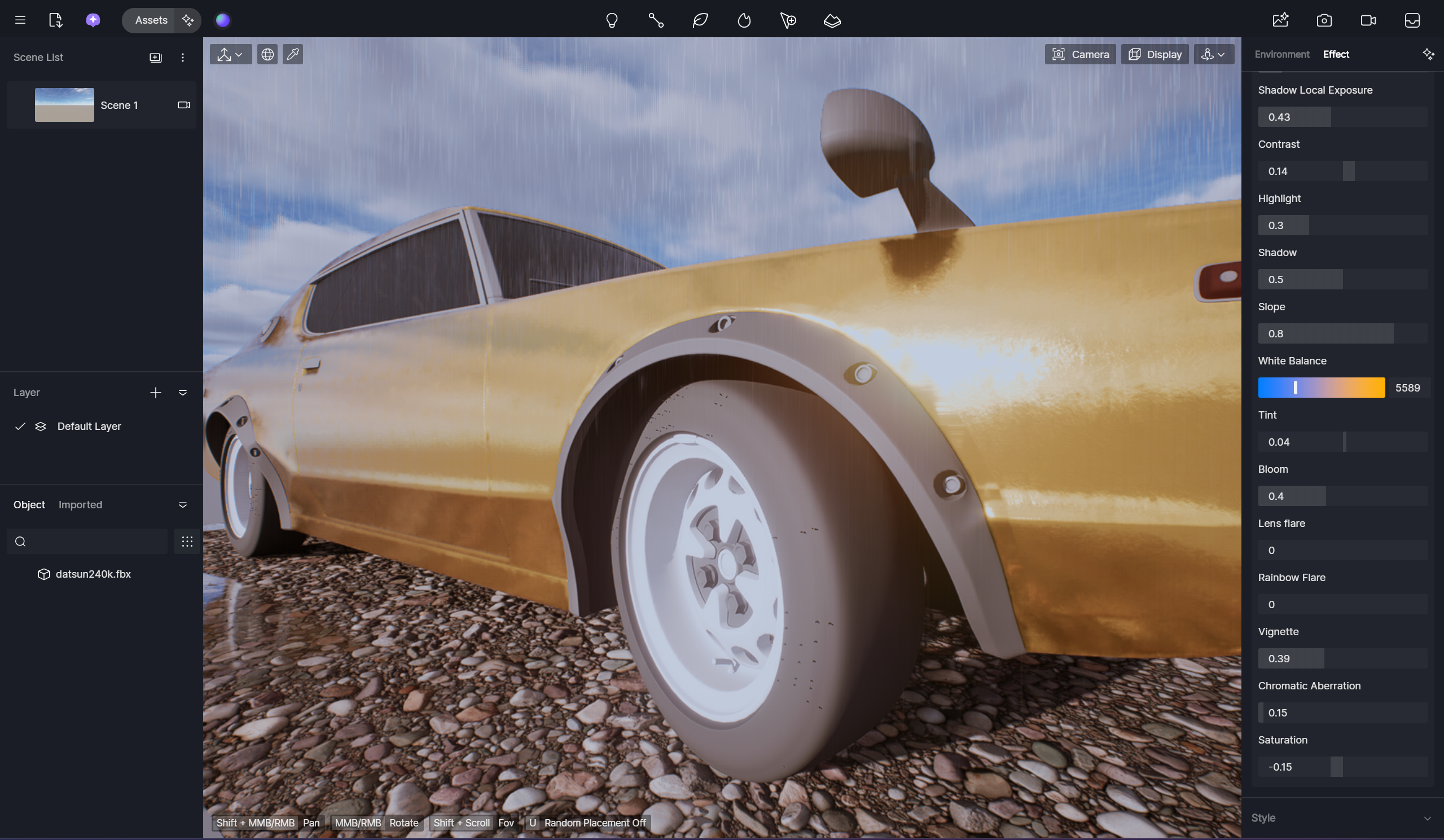This screenshot has width=1444, height=840.
Task: Click the globe toggle in viewport toolbar
Action: tap(267, 54)
